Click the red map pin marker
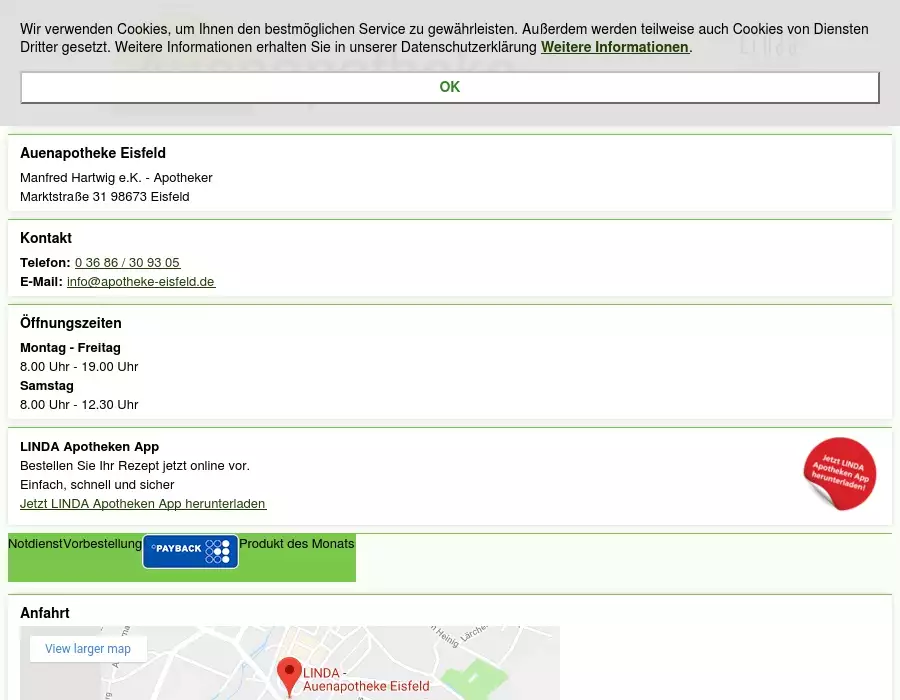Screen dimensions: 900x700 289,675
